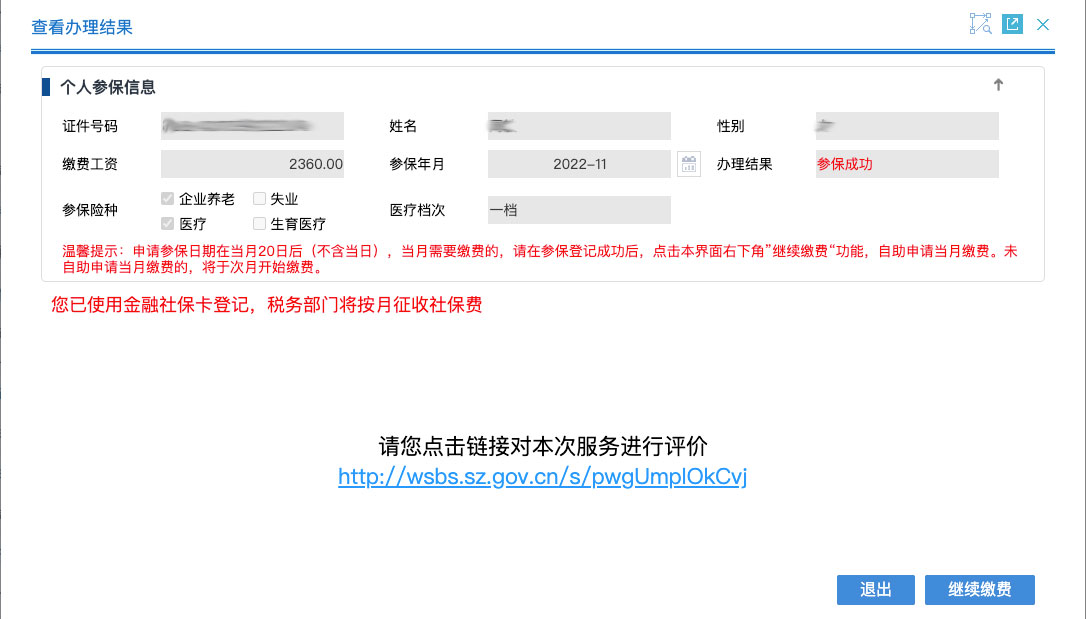Click the 缴费工资 field showing 2360.00
The image size is (1086, 619).
click(252, 163)
